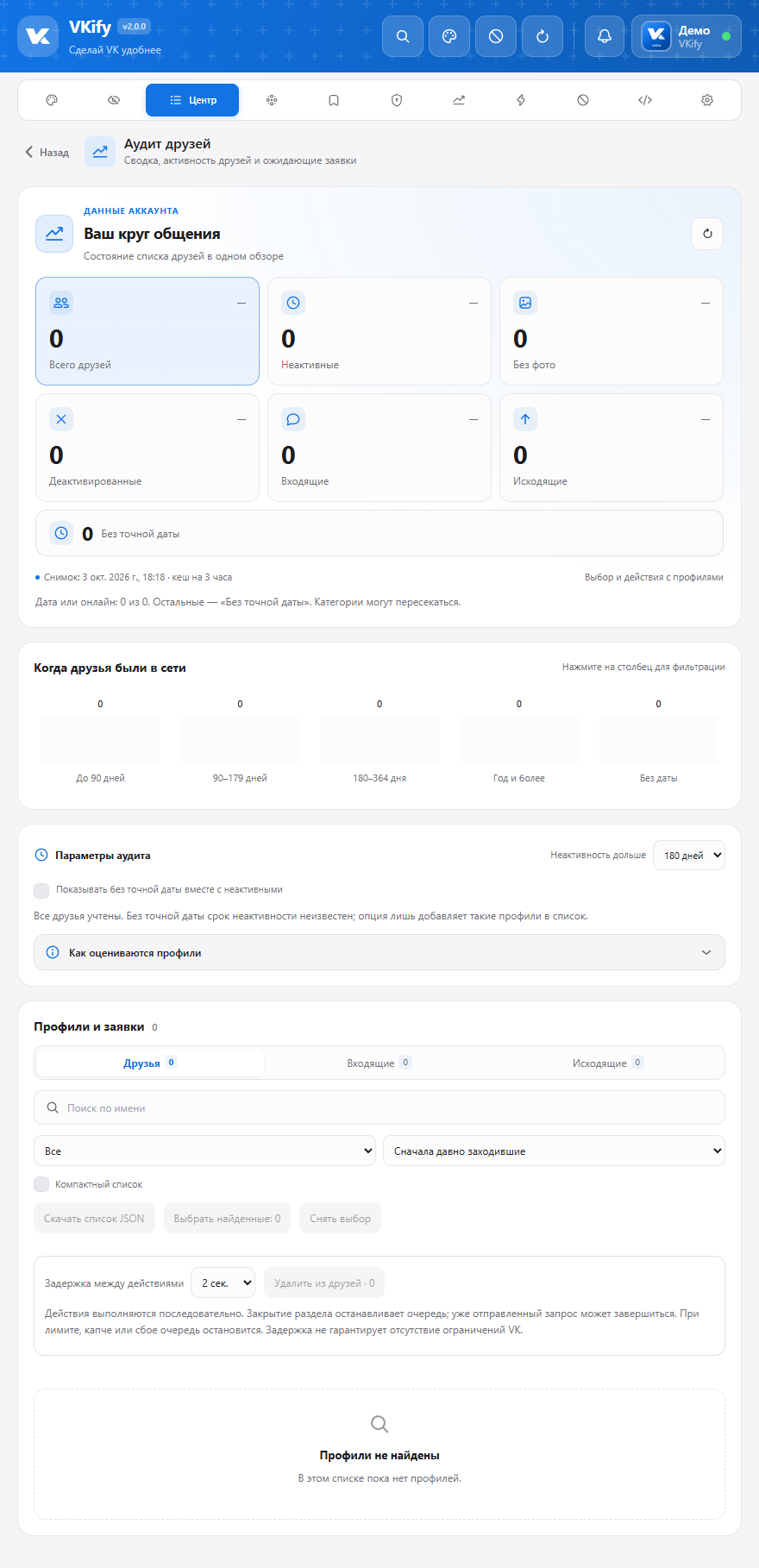Image resolution: width=759 pixels, height=1568 pixels.
Task: Open the shield security tab
Action: point(397,100)
